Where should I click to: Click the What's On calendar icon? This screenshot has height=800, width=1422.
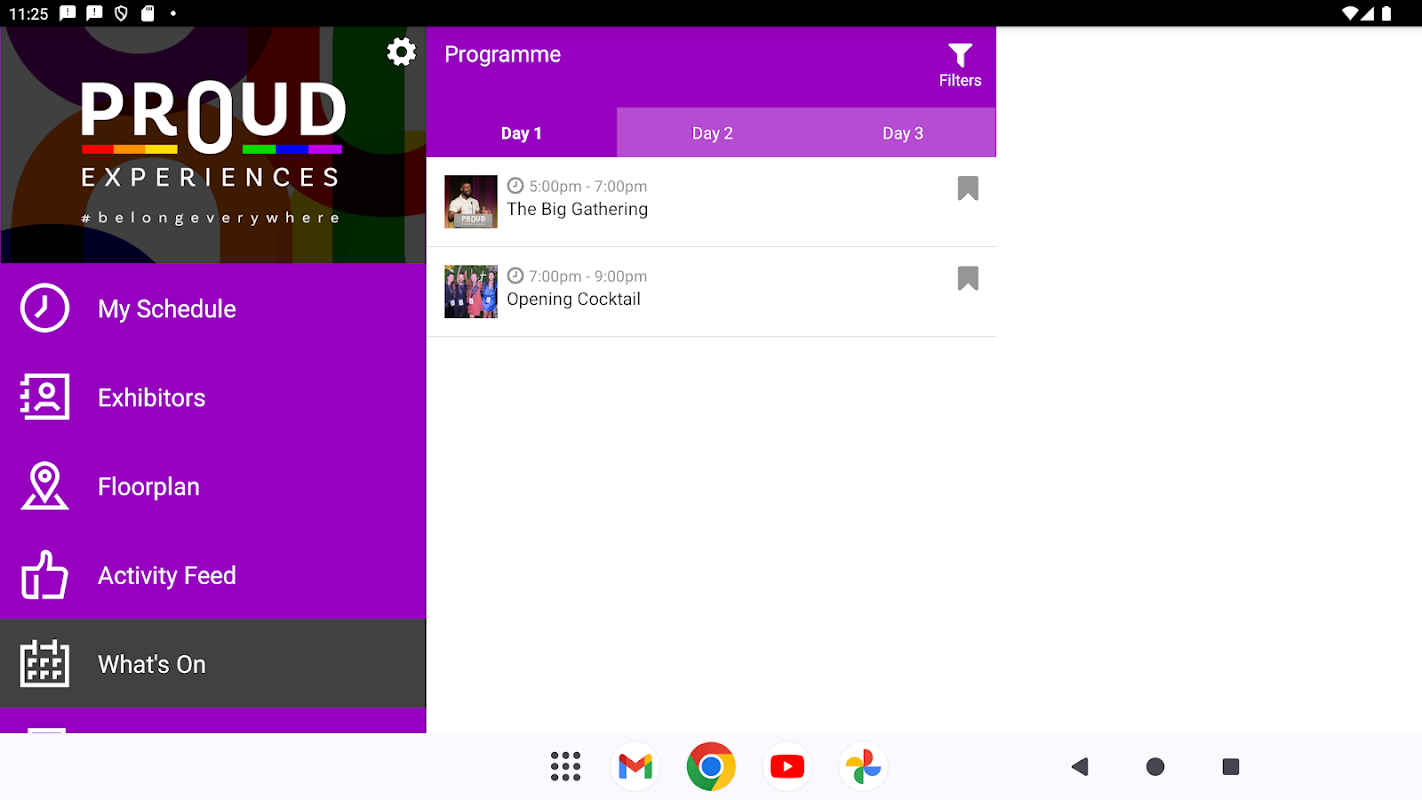45,663
